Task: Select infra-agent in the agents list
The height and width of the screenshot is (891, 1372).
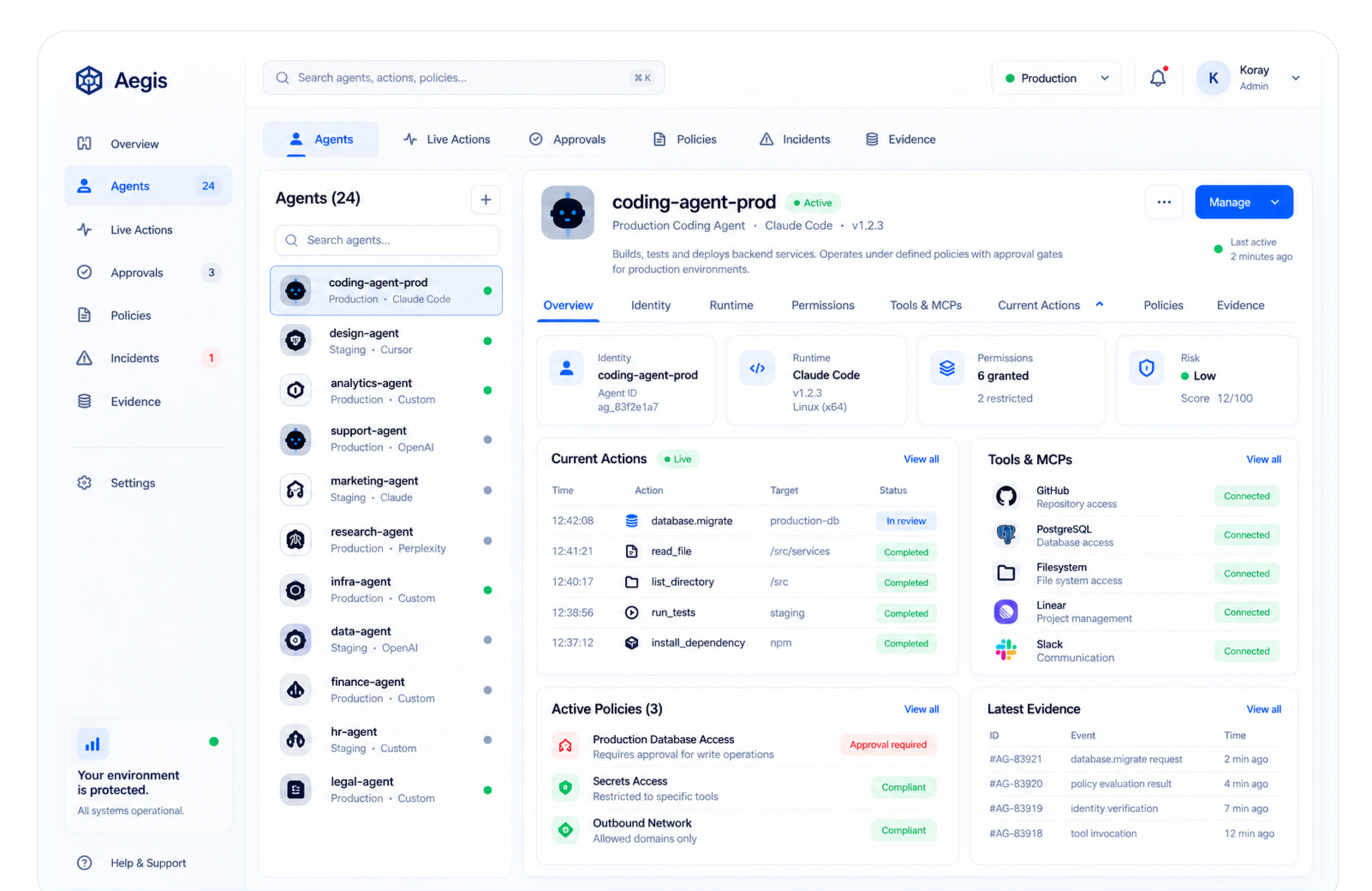Action: click(x=386, y=590)
